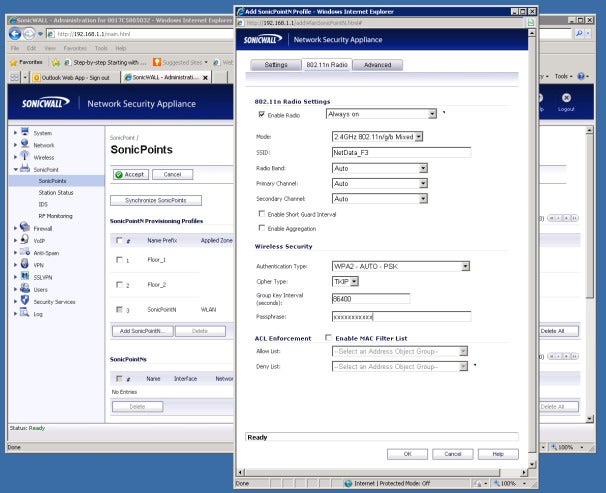This screenshot has width=606, height=493.
Task: Select Station Status in sidebar
Action: [56, 192]
